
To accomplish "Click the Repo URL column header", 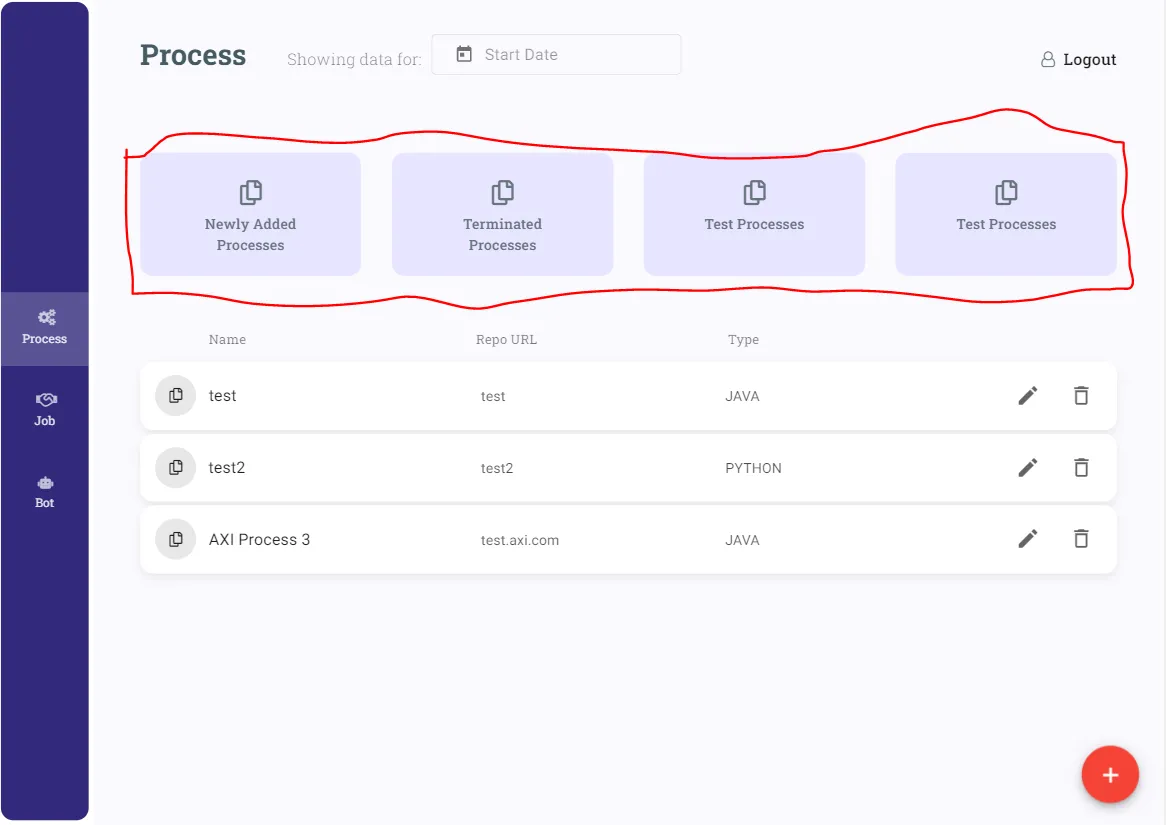I will [506, 340].
